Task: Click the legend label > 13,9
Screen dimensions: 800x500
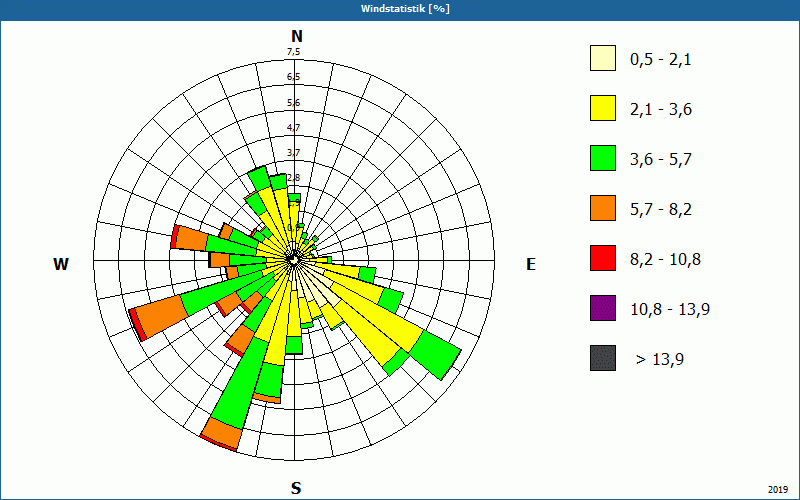Action: click(x=660, y=360)
